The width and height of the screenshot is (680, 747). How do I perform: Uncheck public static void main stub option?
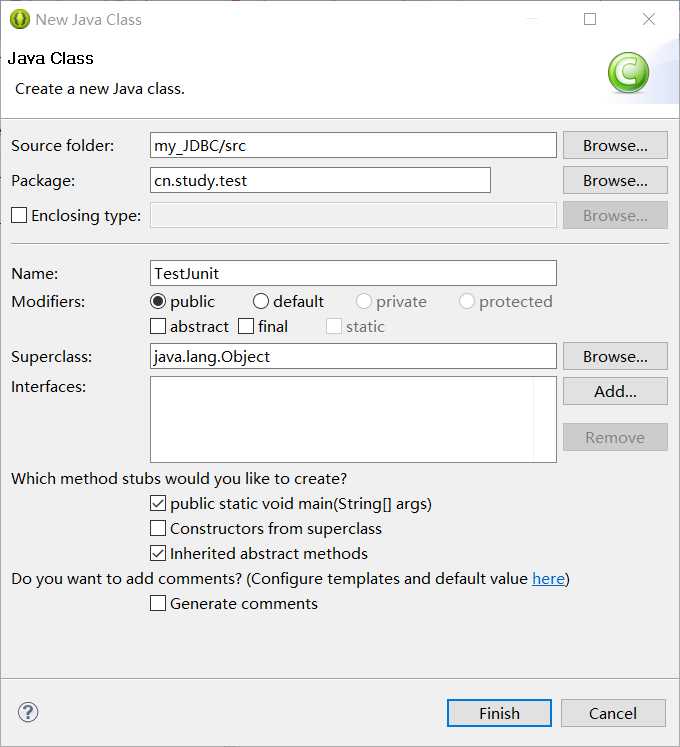coord(158,504)
